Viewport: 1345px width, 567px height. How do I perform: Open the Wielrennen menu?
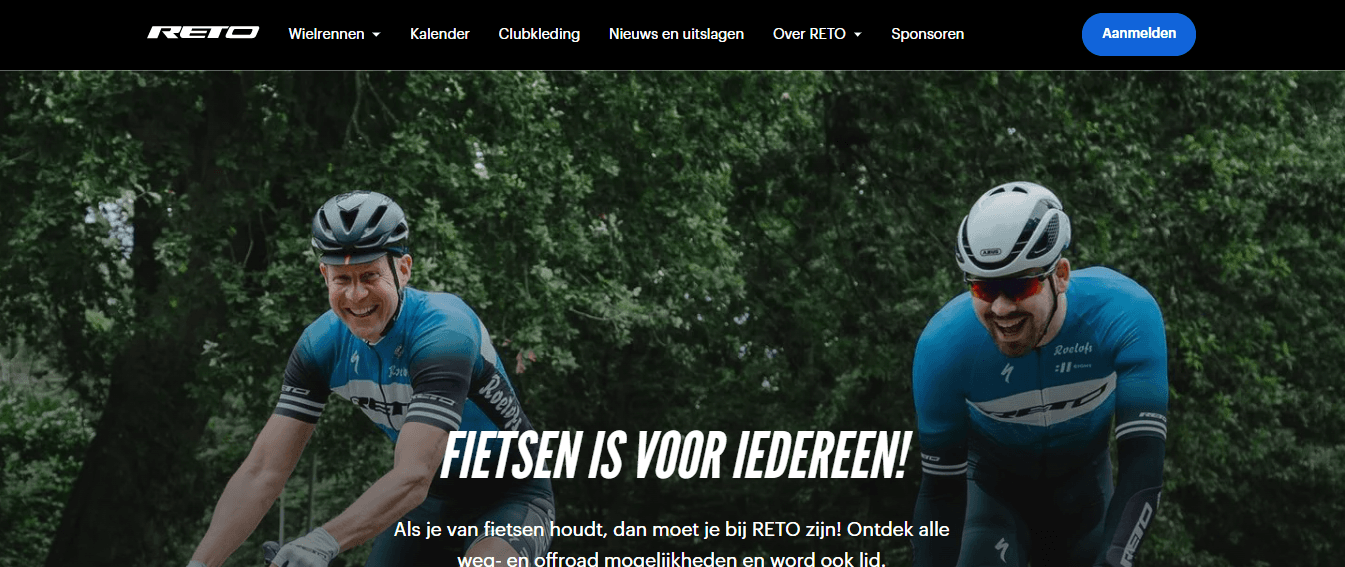coord(334,34)
